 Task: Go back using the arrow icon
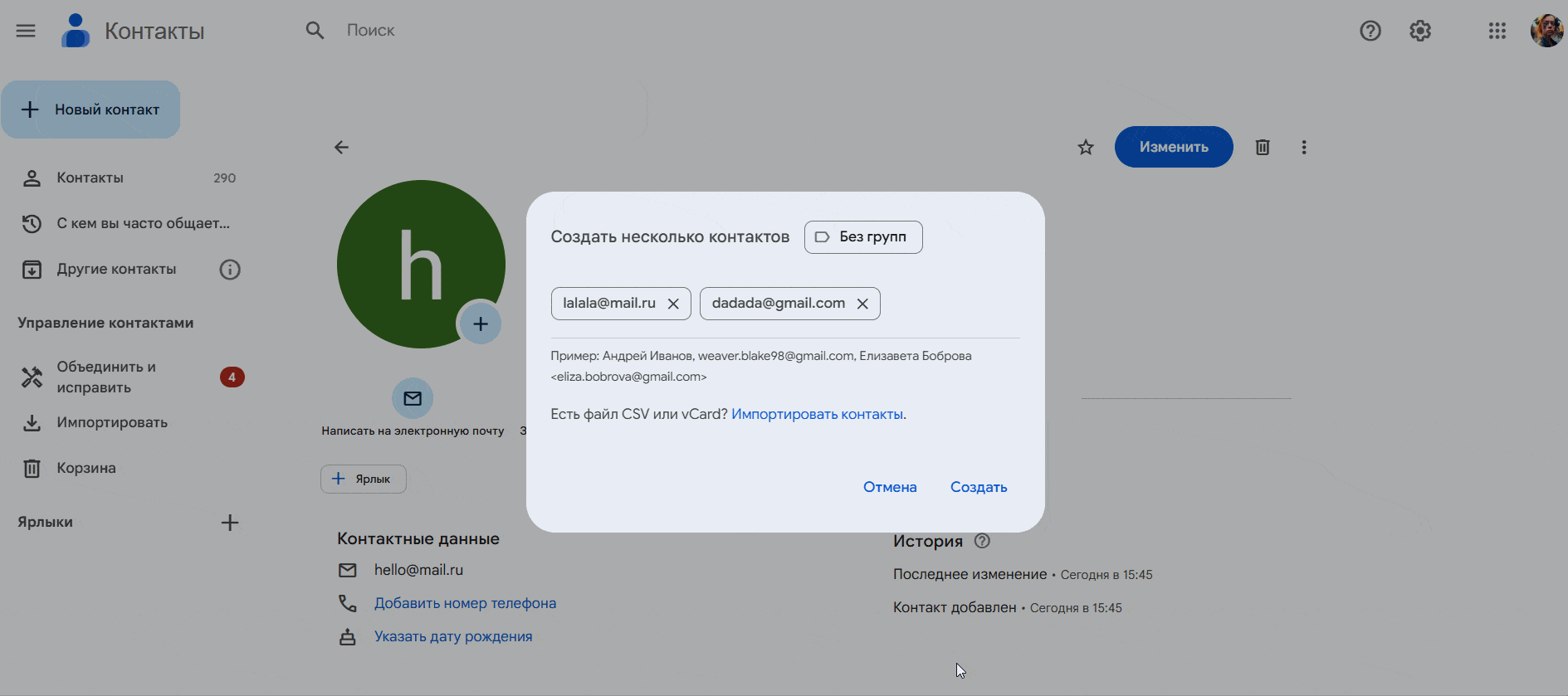[x=341, y=147]
